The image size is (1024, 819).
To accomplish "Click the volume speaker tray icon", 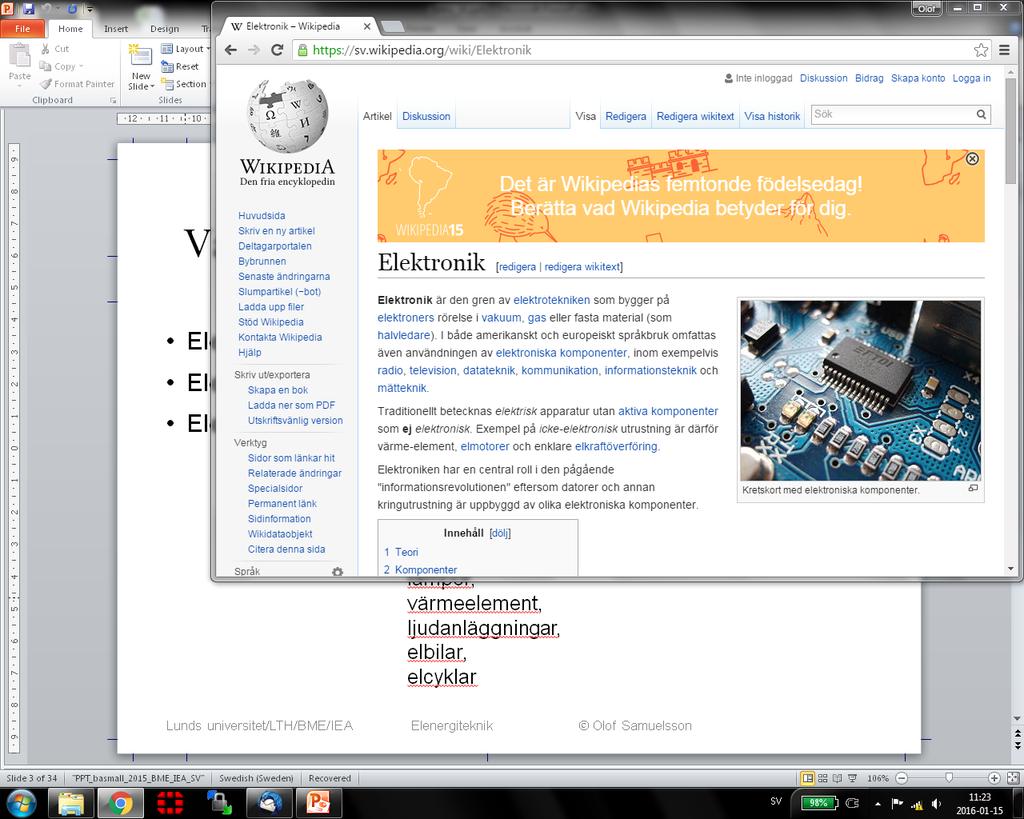I will tap(936, 804).
